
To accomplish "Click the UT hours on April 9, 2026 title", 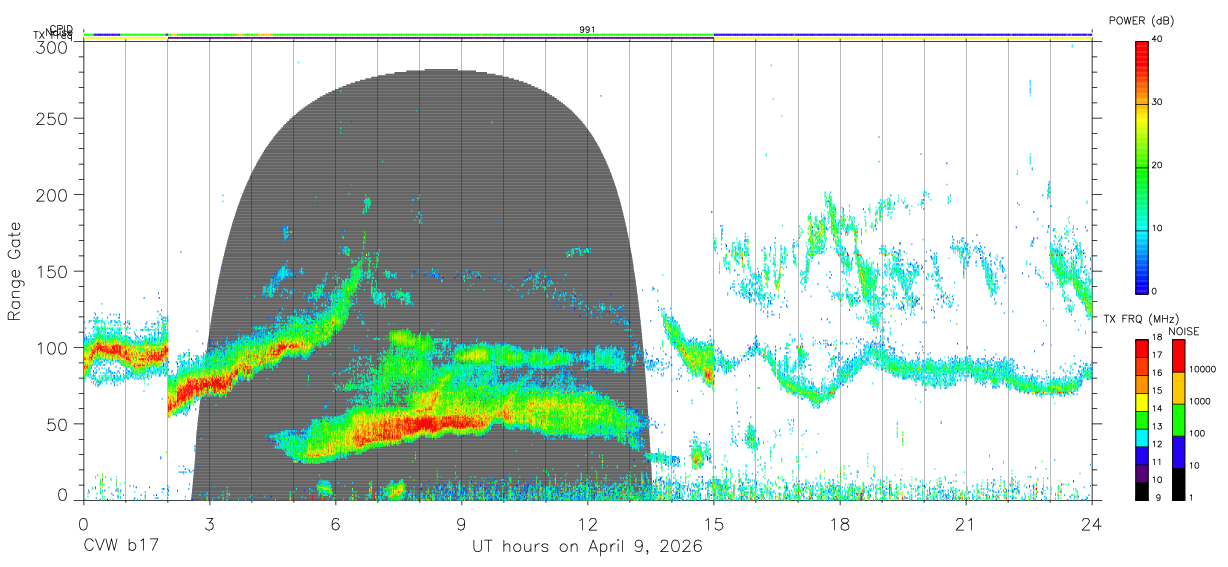I will click(587, 548).
